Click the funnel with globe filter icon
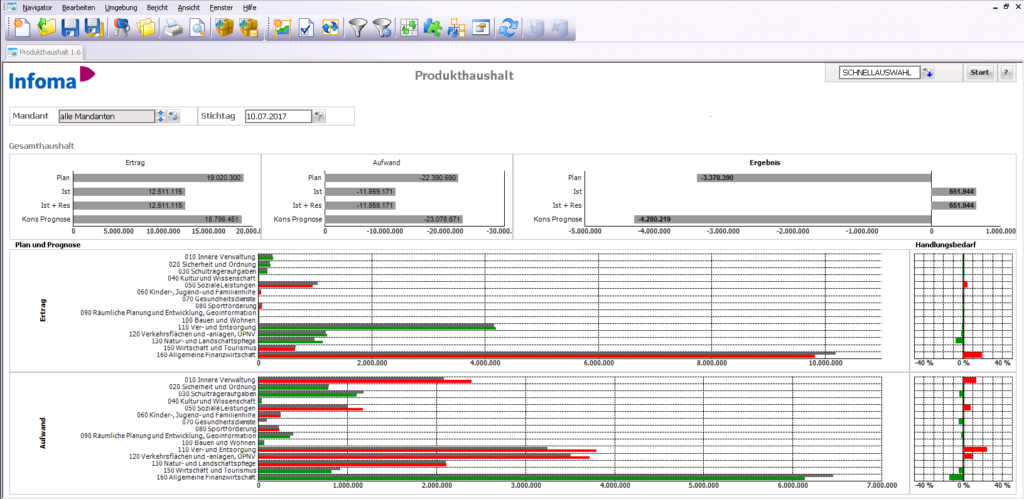The image size is (1024, 499). (381, 27)
